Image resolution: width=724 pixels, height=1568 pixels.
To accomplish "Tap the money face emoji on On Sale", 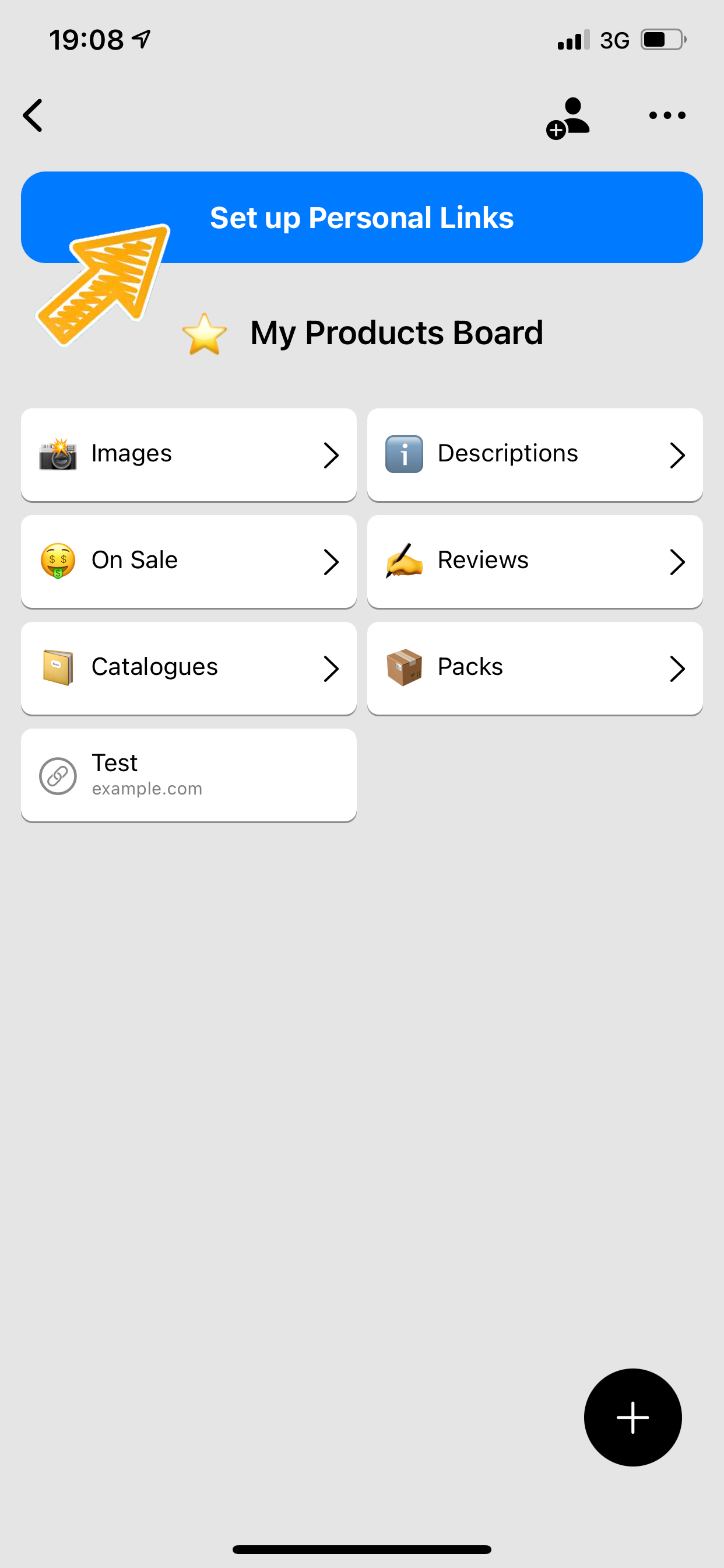I will (58, 561).
